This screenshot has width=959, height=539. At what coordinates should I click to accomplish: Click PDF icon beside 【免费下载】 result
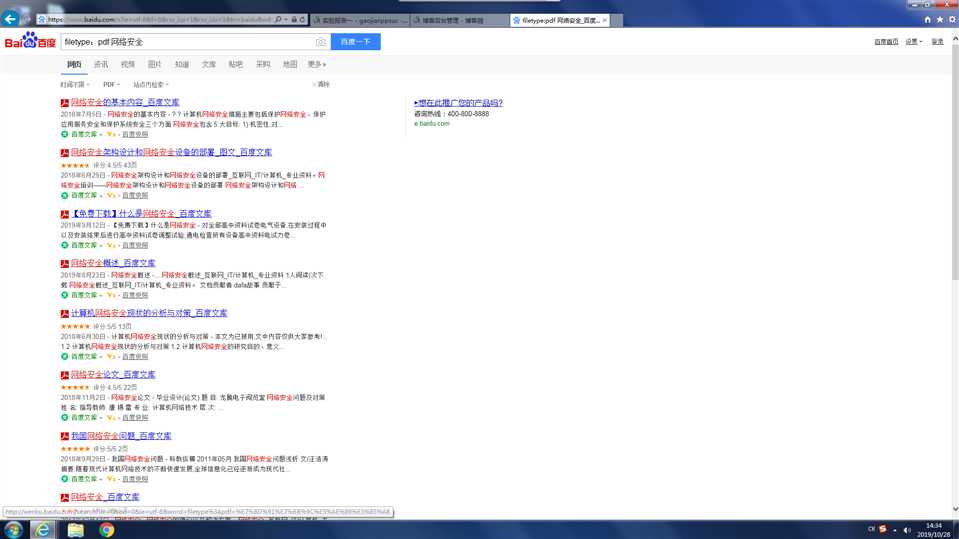click(x=64, y=214)
